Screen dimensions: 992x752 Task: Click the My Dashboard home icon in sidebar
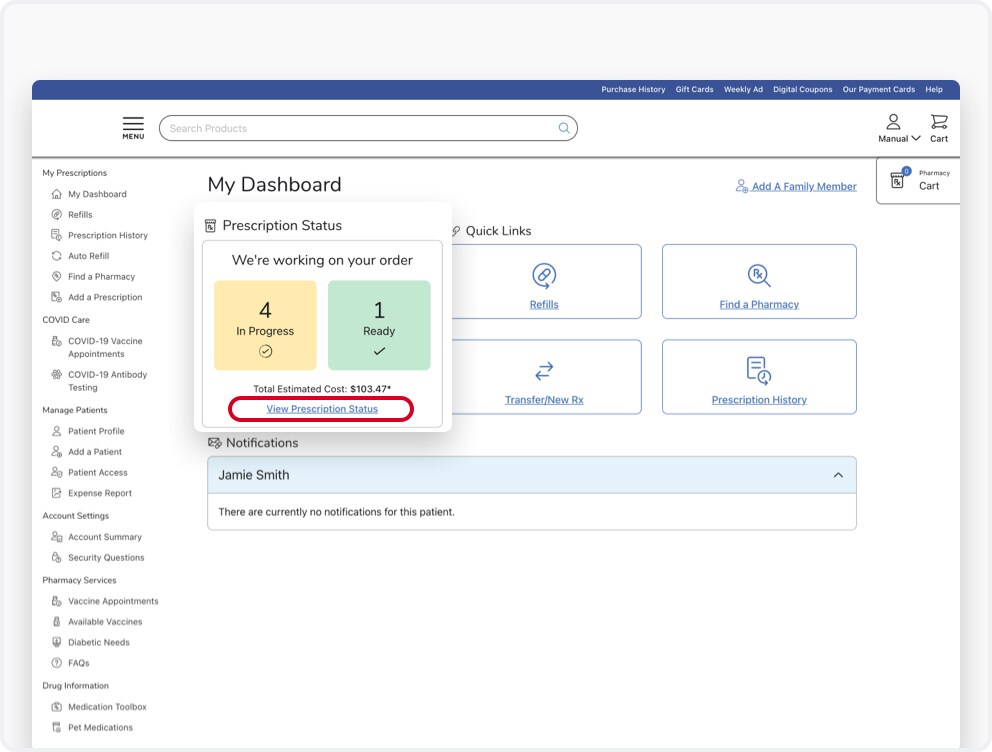tap(56, 194)
